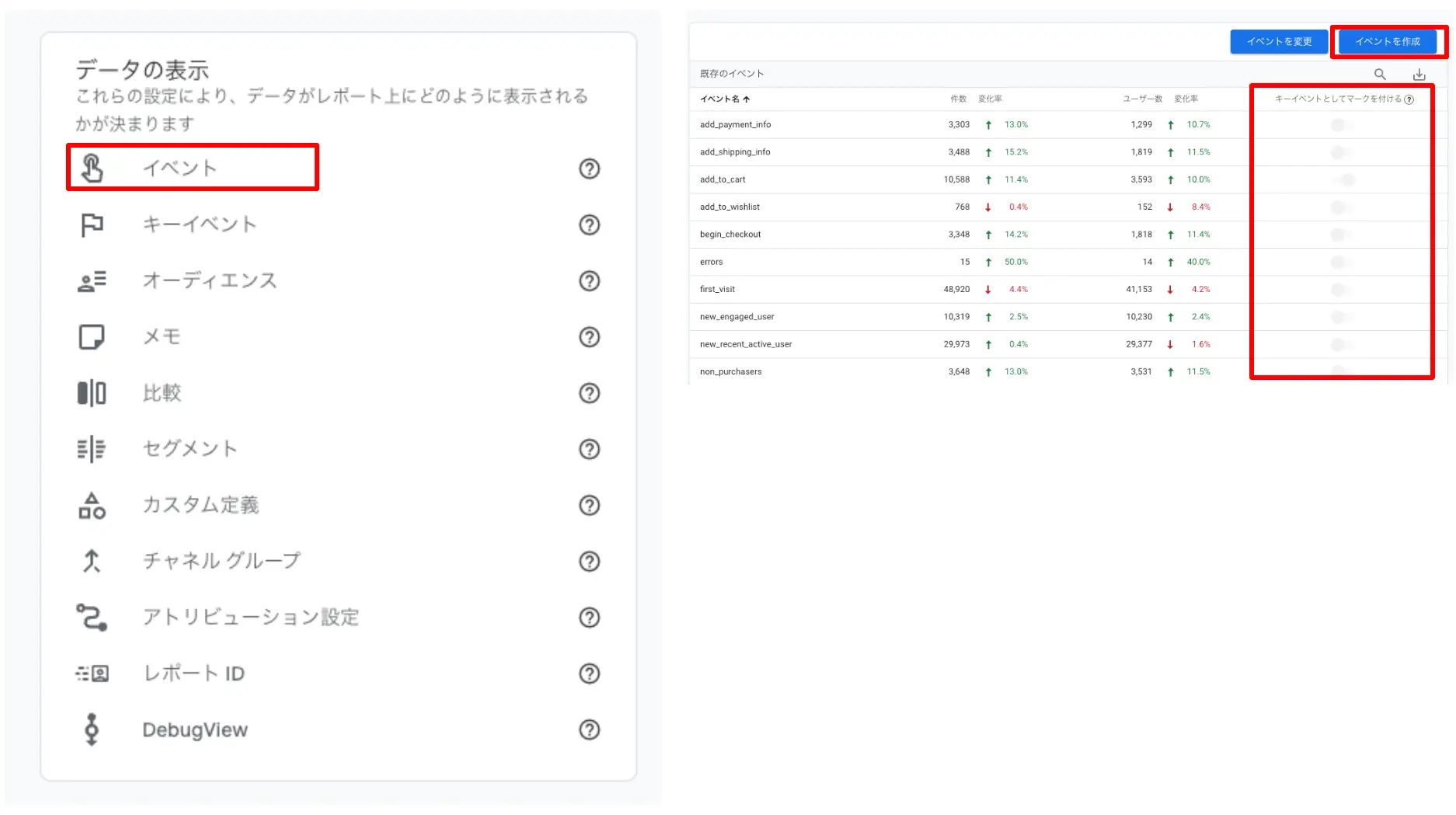
Task: Click the チャネル グループ merge icon
Action: point(92,561)
